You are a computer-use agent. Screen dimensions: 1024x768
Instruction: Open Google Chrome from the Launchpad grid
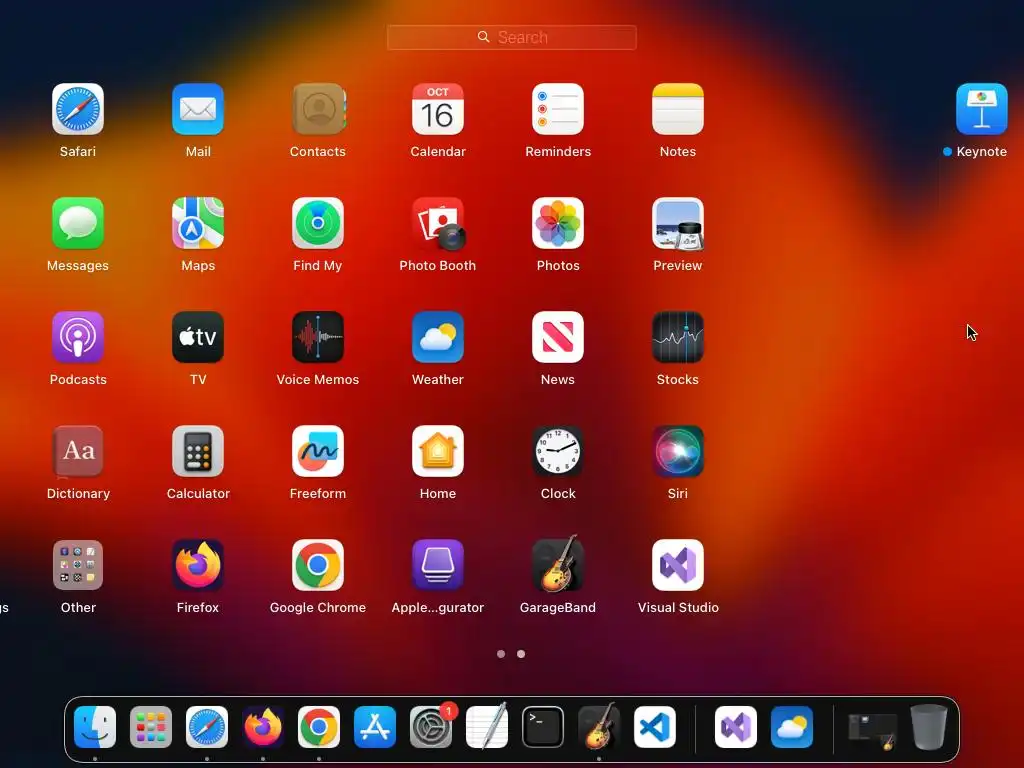tap(318, 565)
